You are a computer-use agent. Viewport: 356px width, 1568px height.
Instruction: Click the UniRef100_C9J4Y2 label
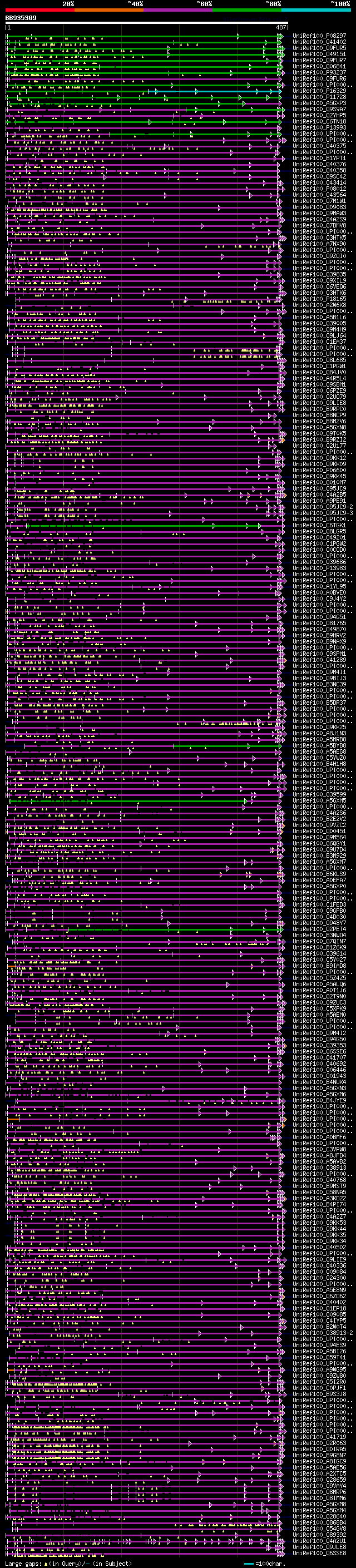[x=319, y=598]
